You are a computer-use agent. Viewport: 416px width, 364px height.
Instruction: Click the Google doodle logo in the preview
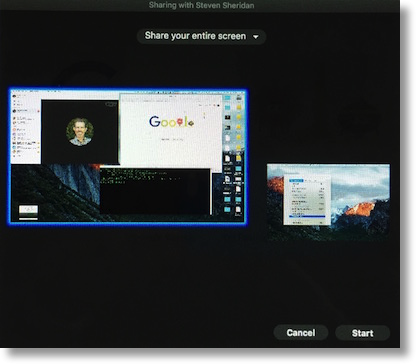pos(171,121)
